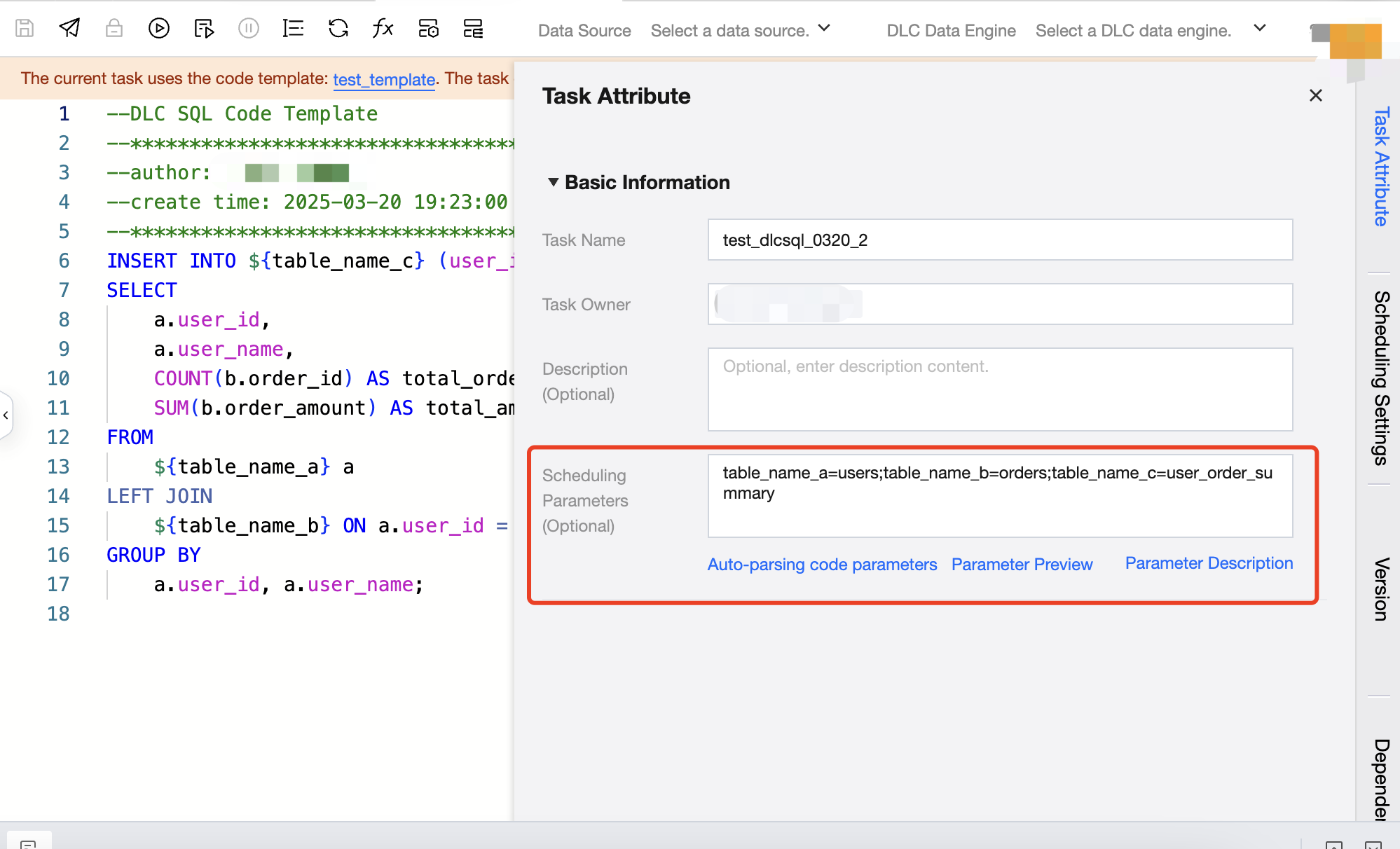The height and width of the screenshot is (849, 1400).
Task: Click the paper-plane submit icon
Action: coord(69,29)
